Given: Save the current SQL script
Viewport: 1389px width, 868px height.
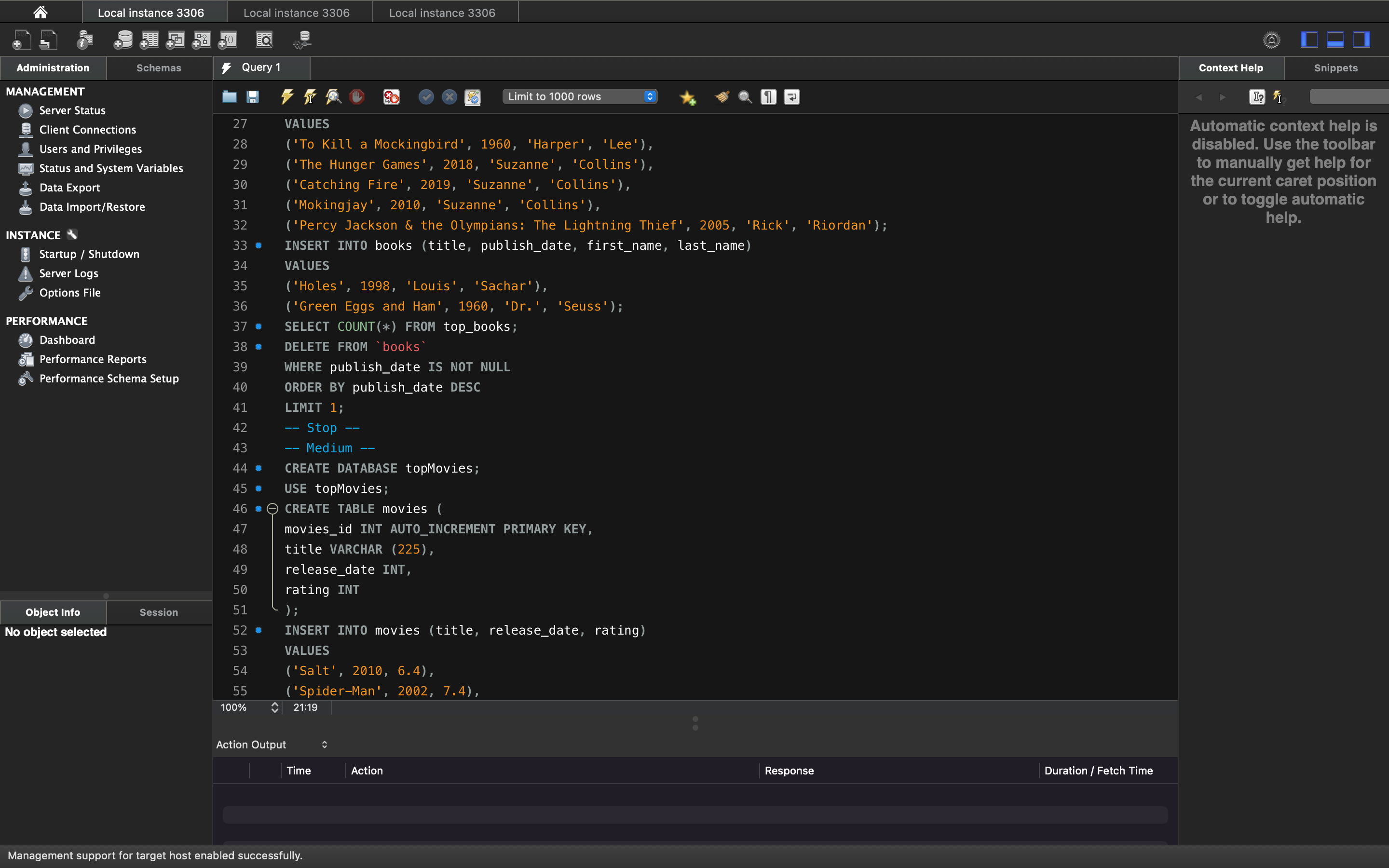Looking at the screenshot, I should coord(253,96).
